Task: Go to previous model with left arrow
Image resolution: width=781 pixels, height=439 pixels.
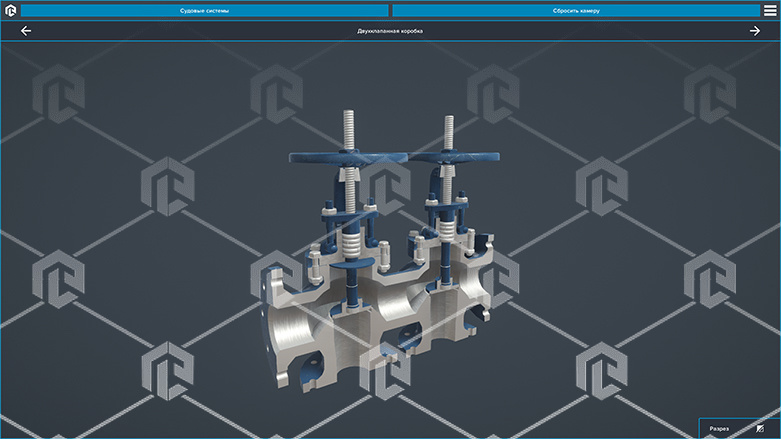Action: coord(26,31)
